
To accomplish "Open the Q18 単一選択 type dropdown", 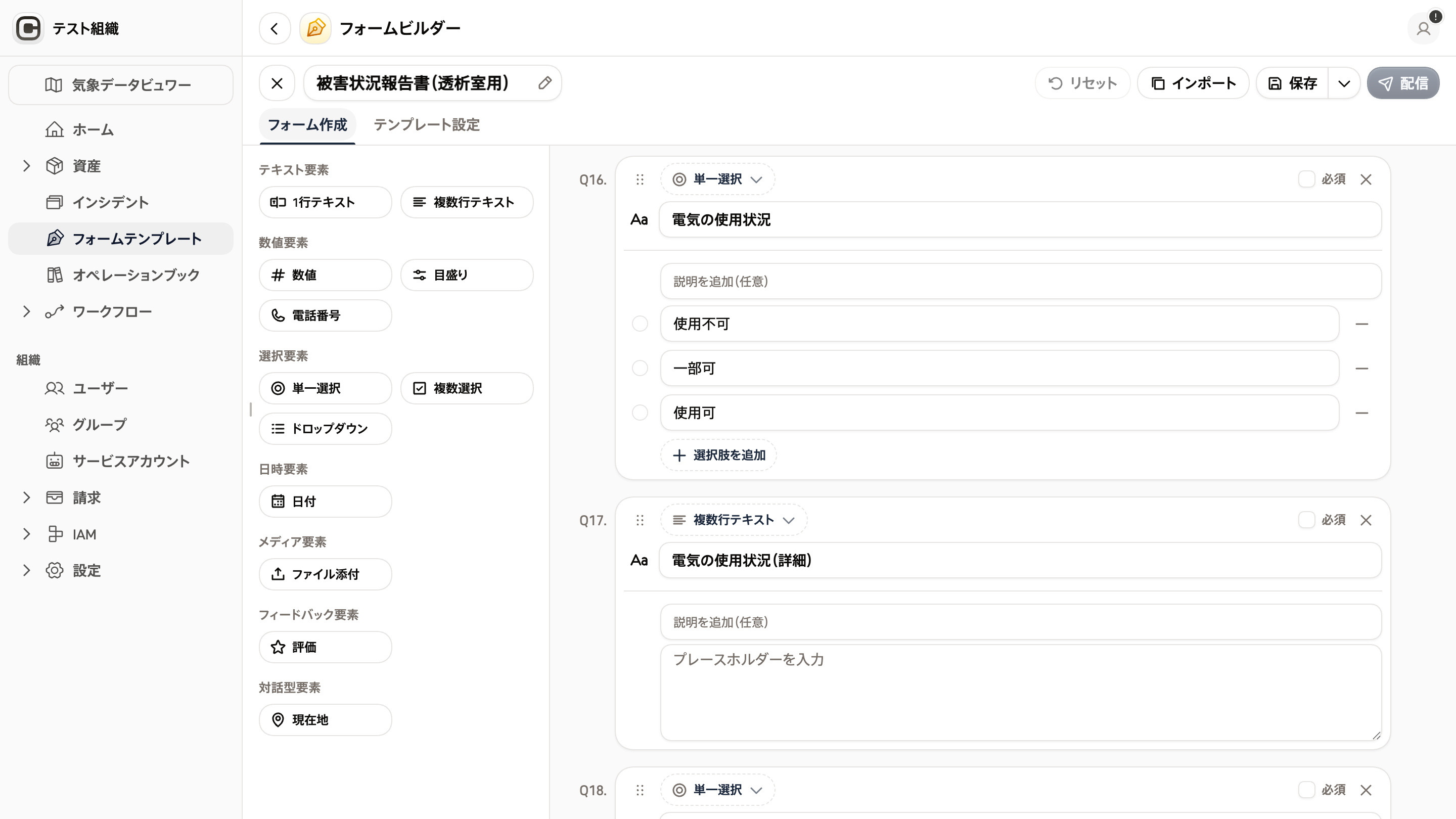I will click(717, 790).
